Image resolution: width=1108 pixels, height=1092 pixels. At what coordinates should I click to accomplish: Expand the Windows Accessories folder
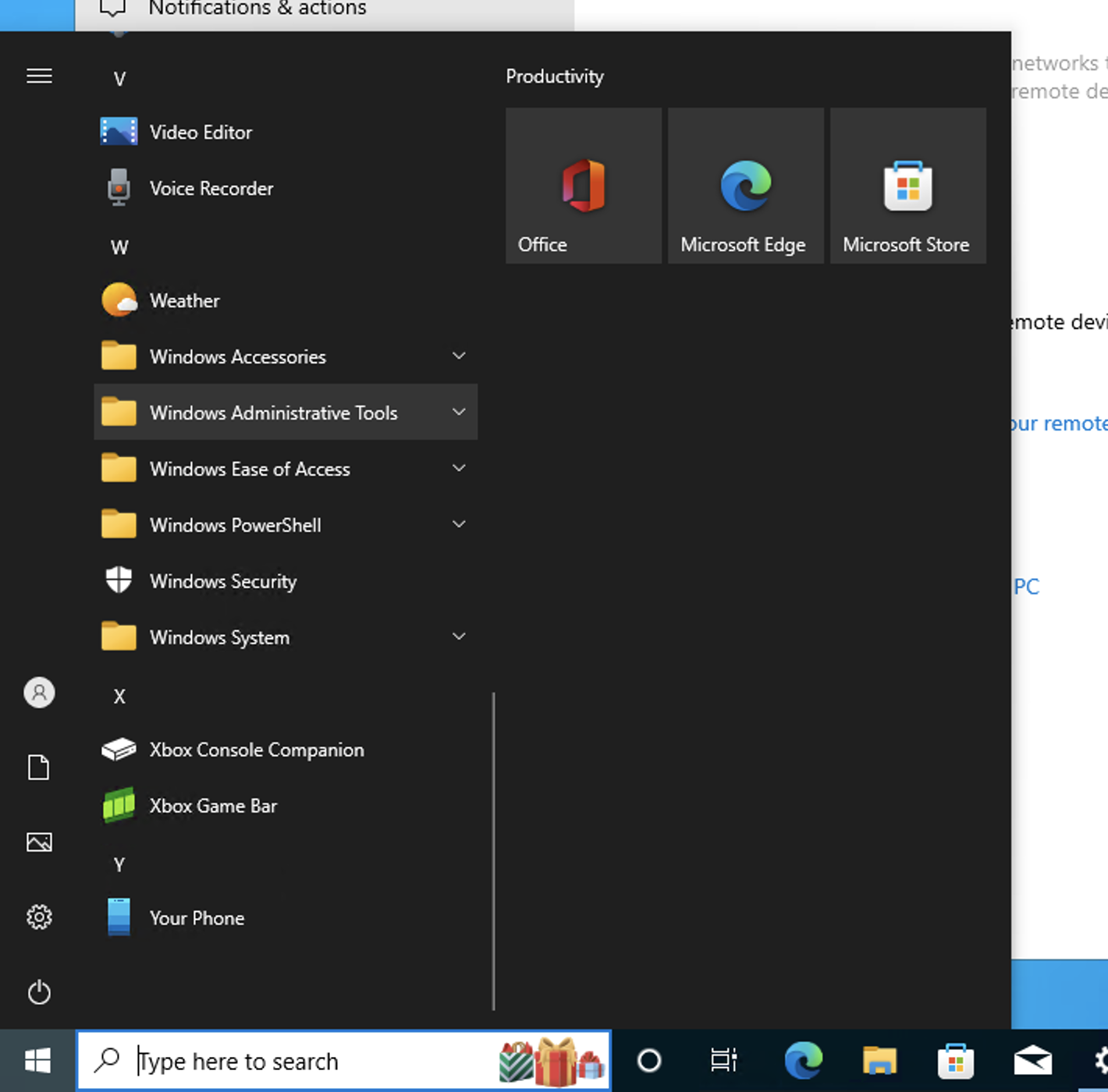(286, 356)
